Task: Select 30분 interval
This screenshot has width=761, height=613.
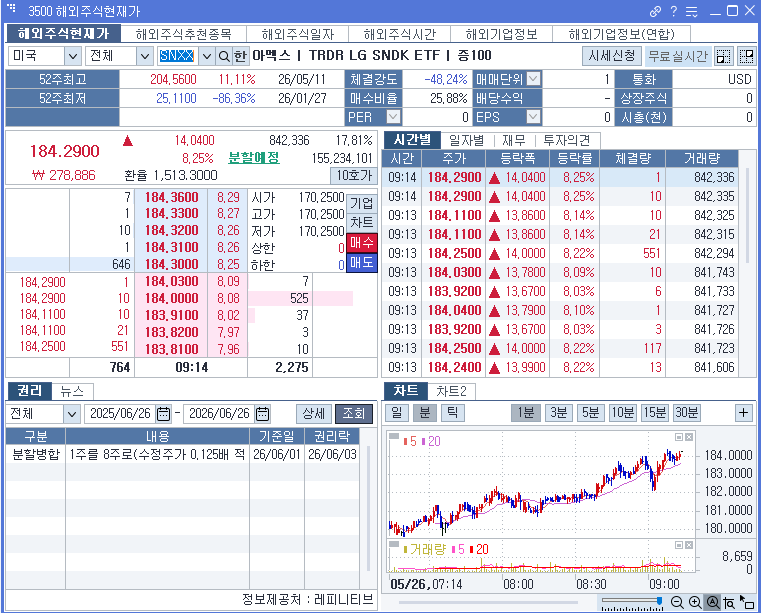Action: pos(686,413)
